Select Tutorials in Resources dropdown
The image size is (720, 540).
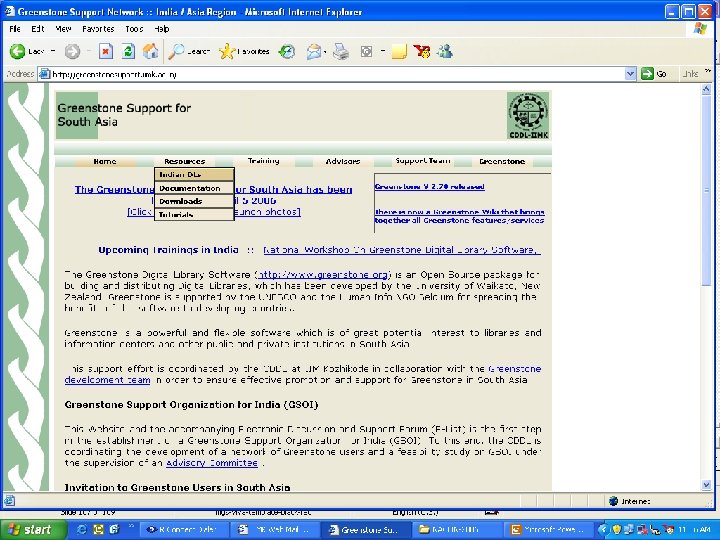click(194, 214)
